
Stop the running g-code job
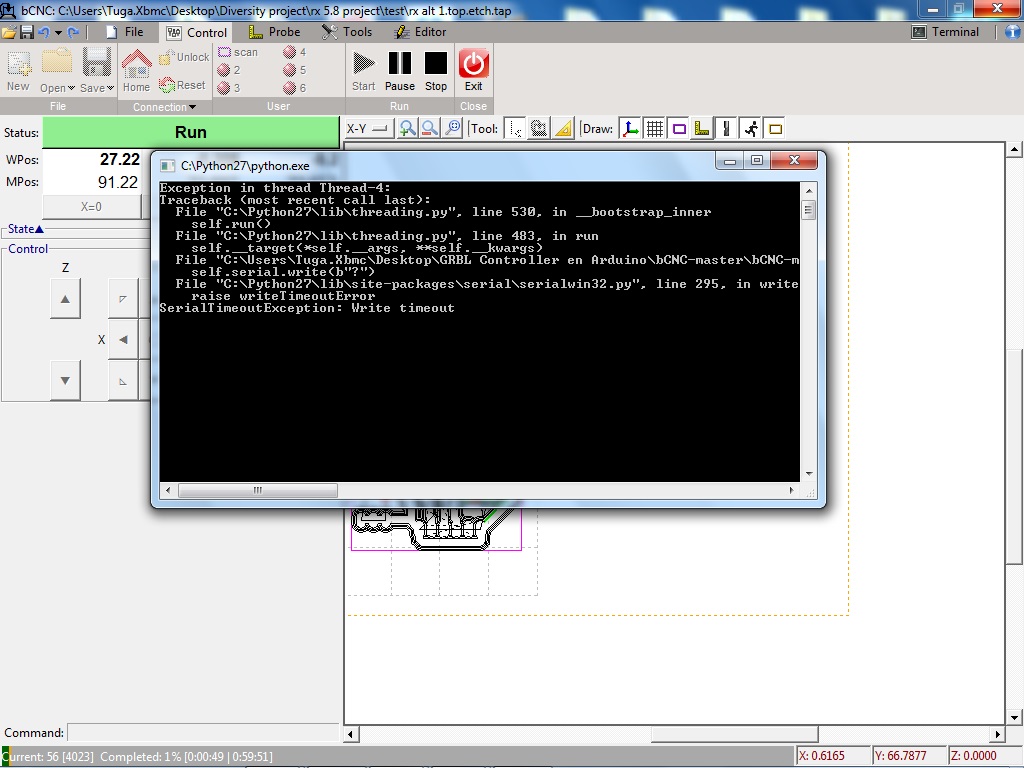436,71
